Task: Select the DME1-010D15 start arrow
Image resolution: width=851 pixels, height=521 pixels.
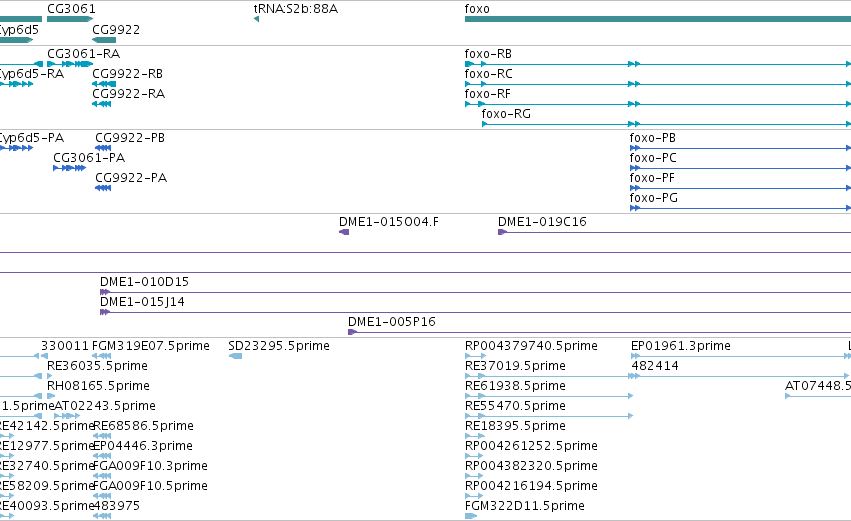Action: 105,293
